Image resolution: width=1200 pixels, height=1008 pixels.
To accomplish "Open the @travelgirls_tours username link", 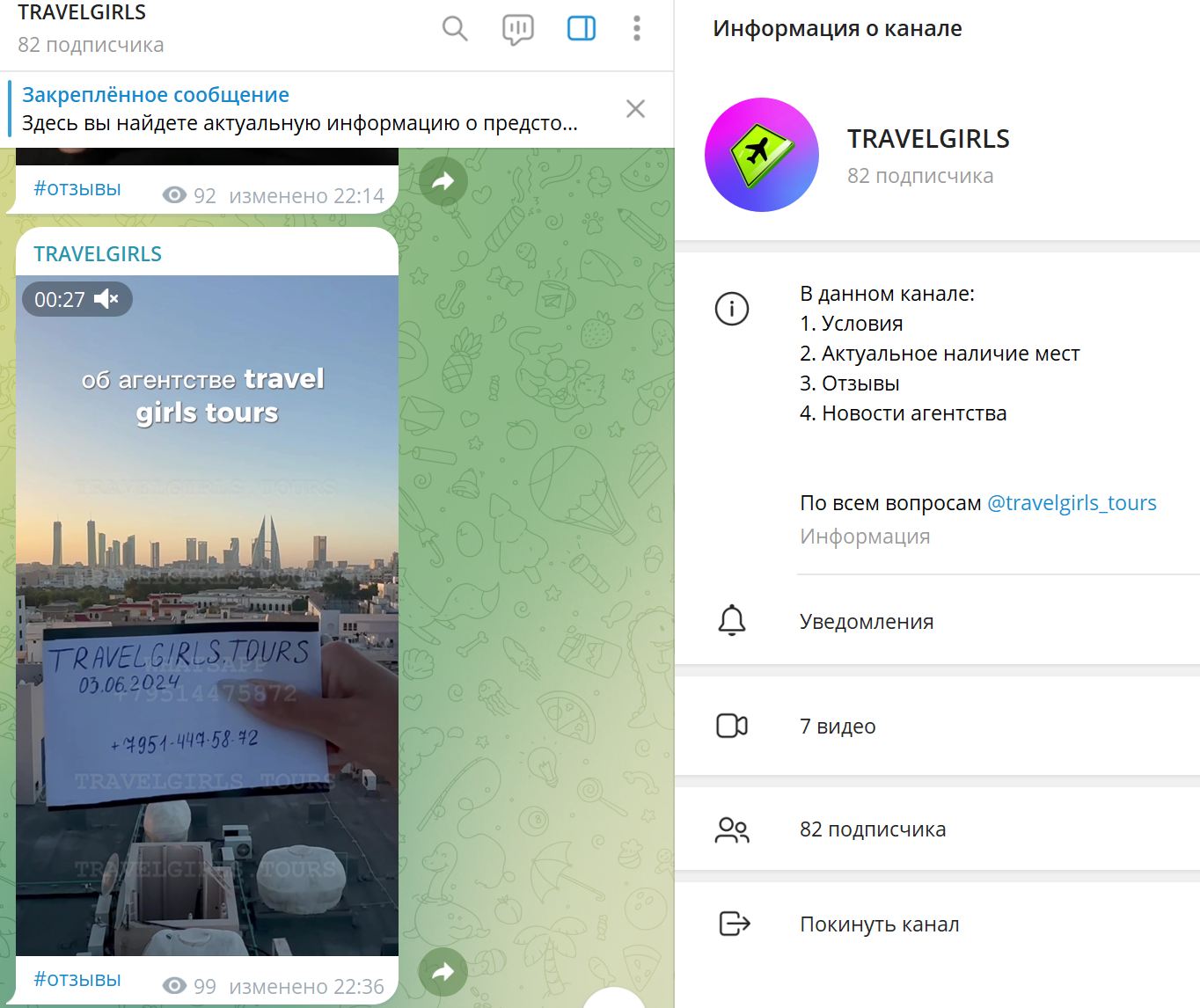I will tap(1072, 503).
